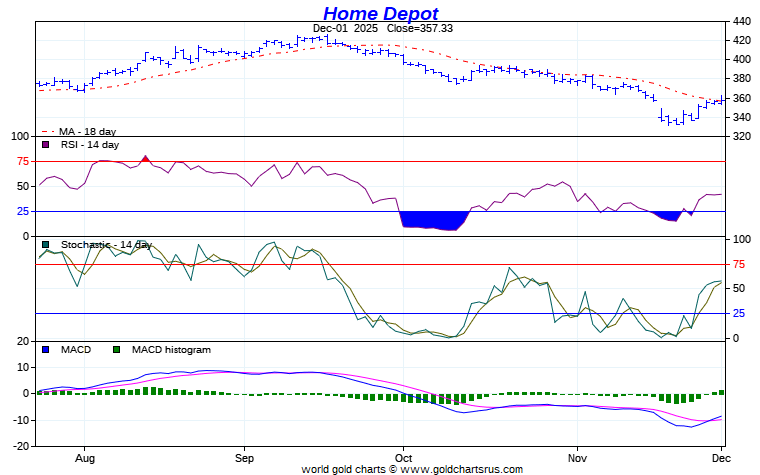The image size is (760, 475).
Task: Click the Oct month label
Action: click(x=403, y=458)
